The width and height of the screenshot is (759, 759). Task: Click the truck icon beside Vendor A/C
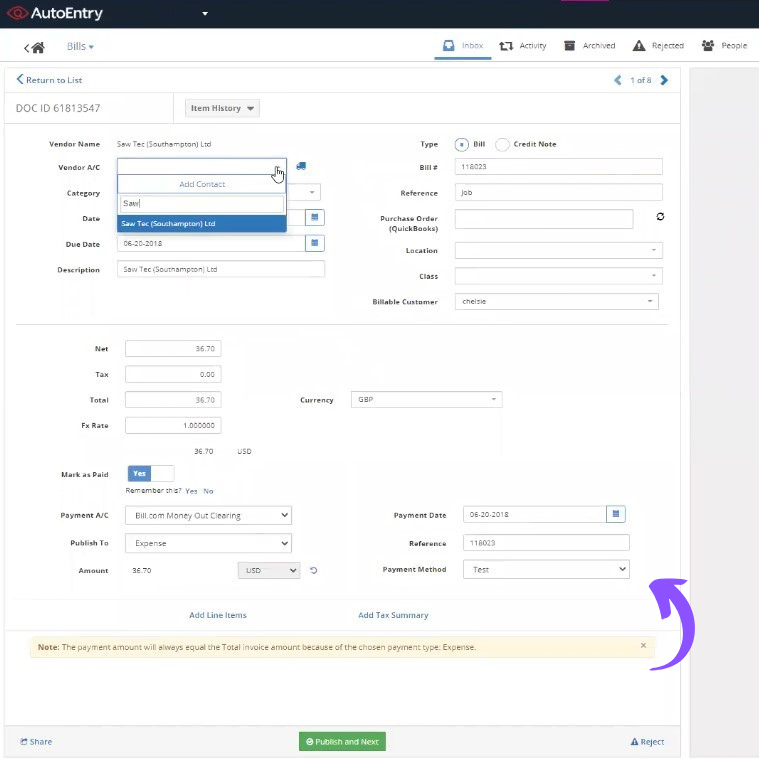pyautogui.click(x=301, y=167)
